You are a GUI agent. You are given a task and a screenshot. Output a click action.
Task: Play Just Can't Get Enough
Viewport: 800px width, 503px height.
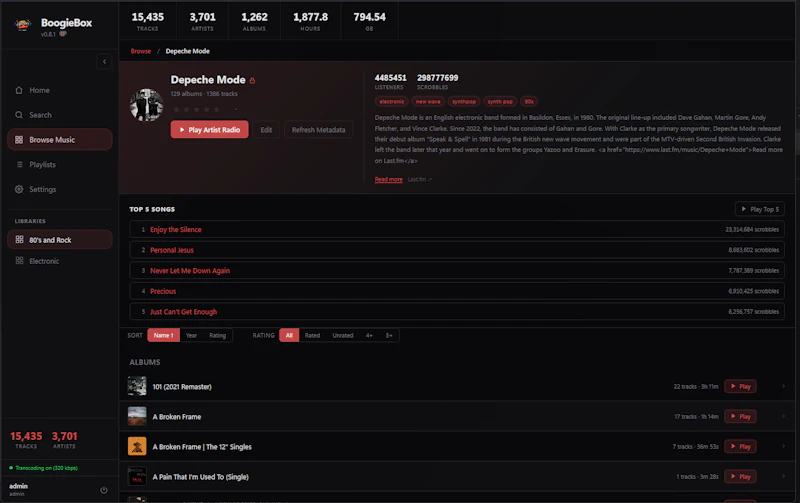183,312
